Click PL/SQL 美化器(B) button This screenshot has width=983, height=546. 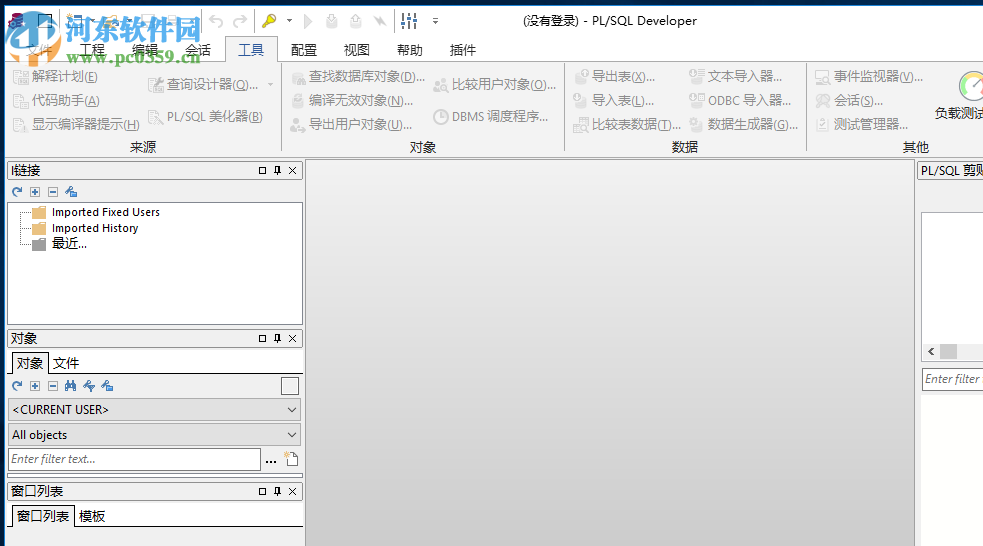click(205, 117)
